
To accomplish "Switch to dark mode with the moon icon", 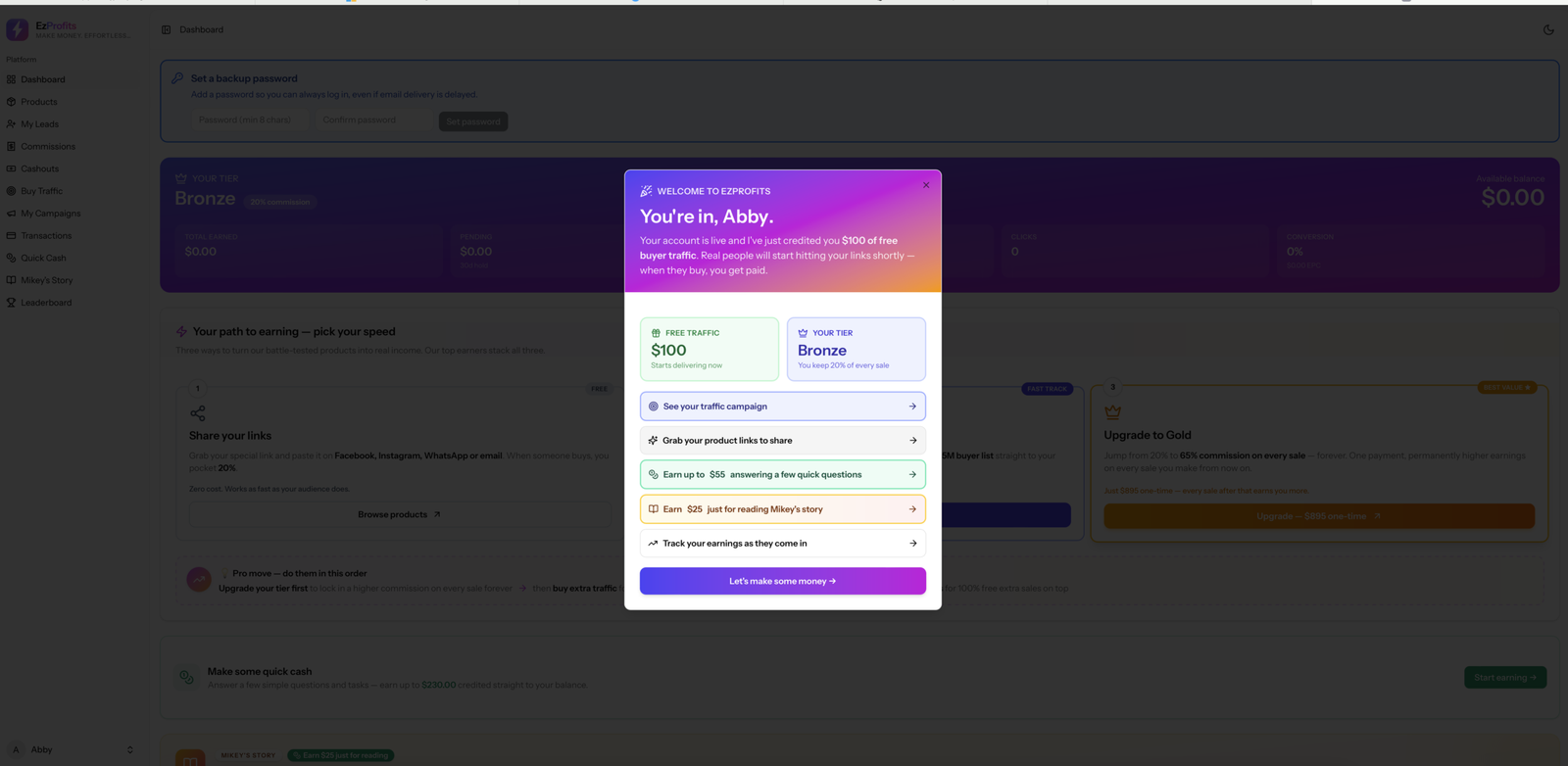I will click(x=1548, y=29).
